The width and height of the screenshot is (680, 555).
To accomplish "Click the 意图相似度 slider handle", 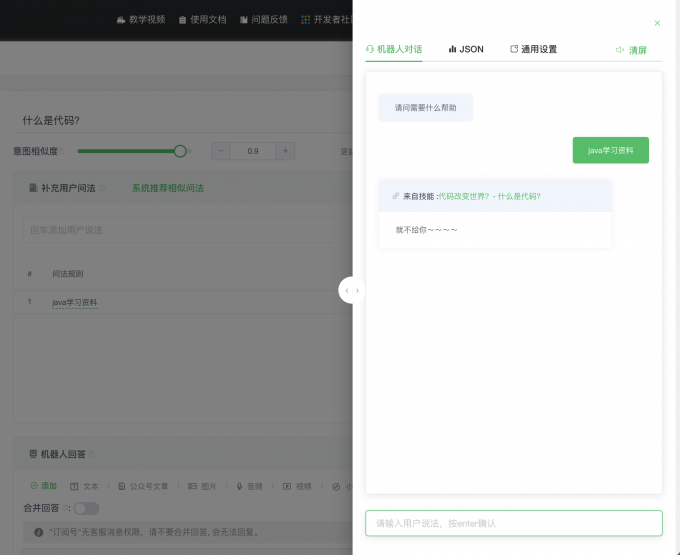I will (x=180, y=151).
